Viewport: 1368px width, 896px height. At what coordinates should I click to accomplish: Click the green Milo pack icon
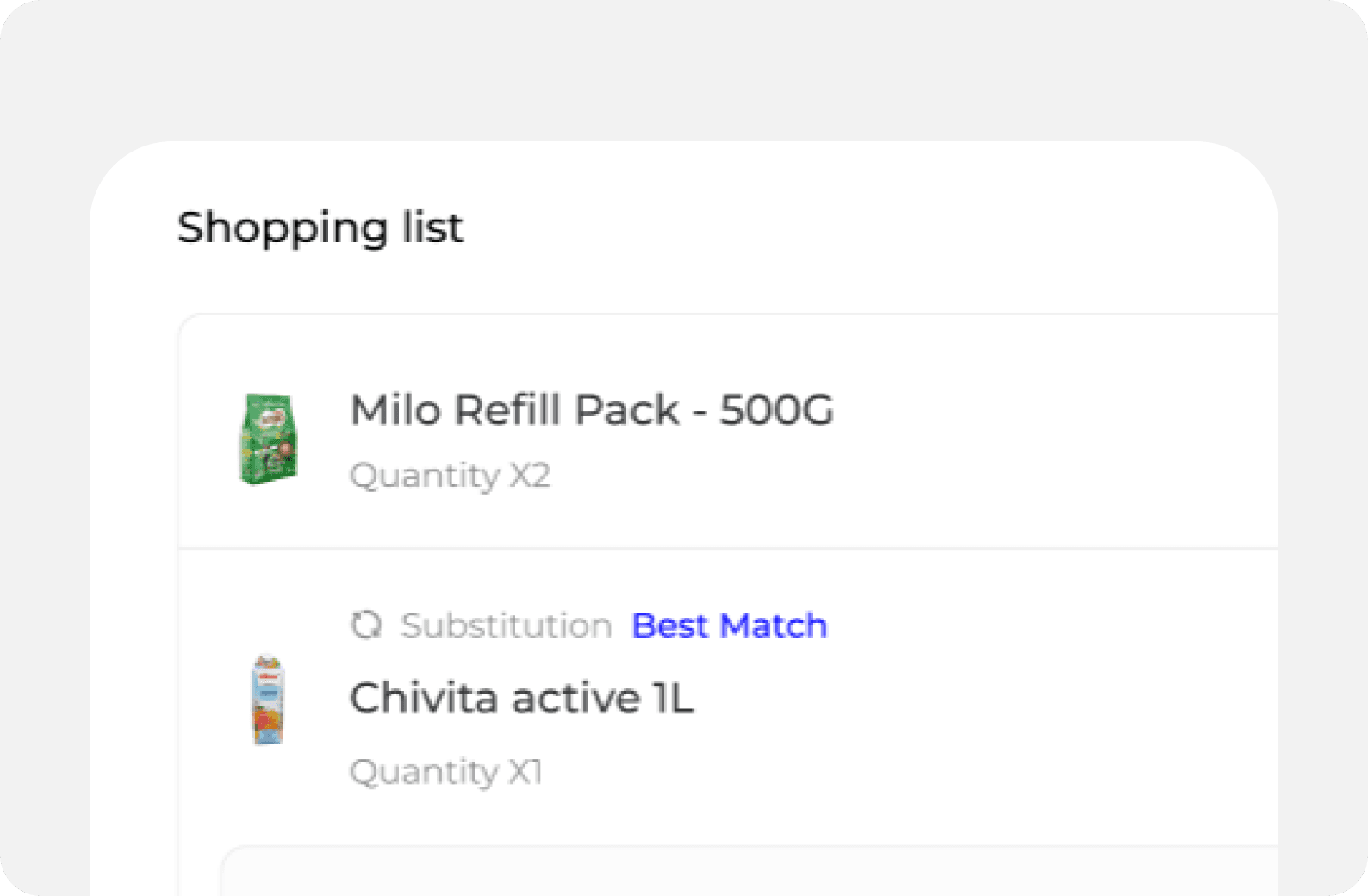tap(268, 439)
